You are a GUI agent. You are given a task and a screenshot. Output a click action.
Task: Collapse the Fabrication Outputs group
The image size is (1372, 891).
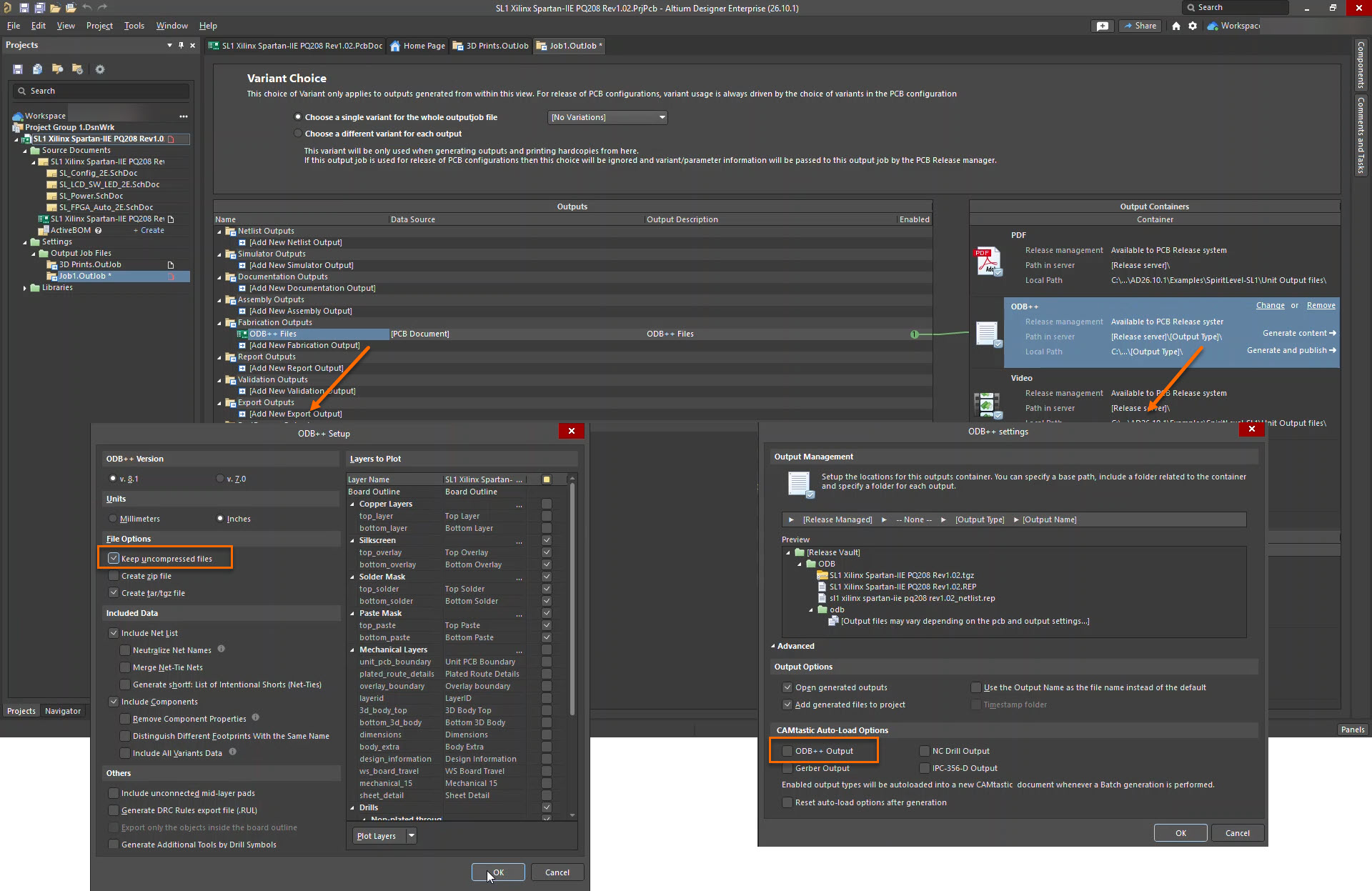(x=219, y=323)
